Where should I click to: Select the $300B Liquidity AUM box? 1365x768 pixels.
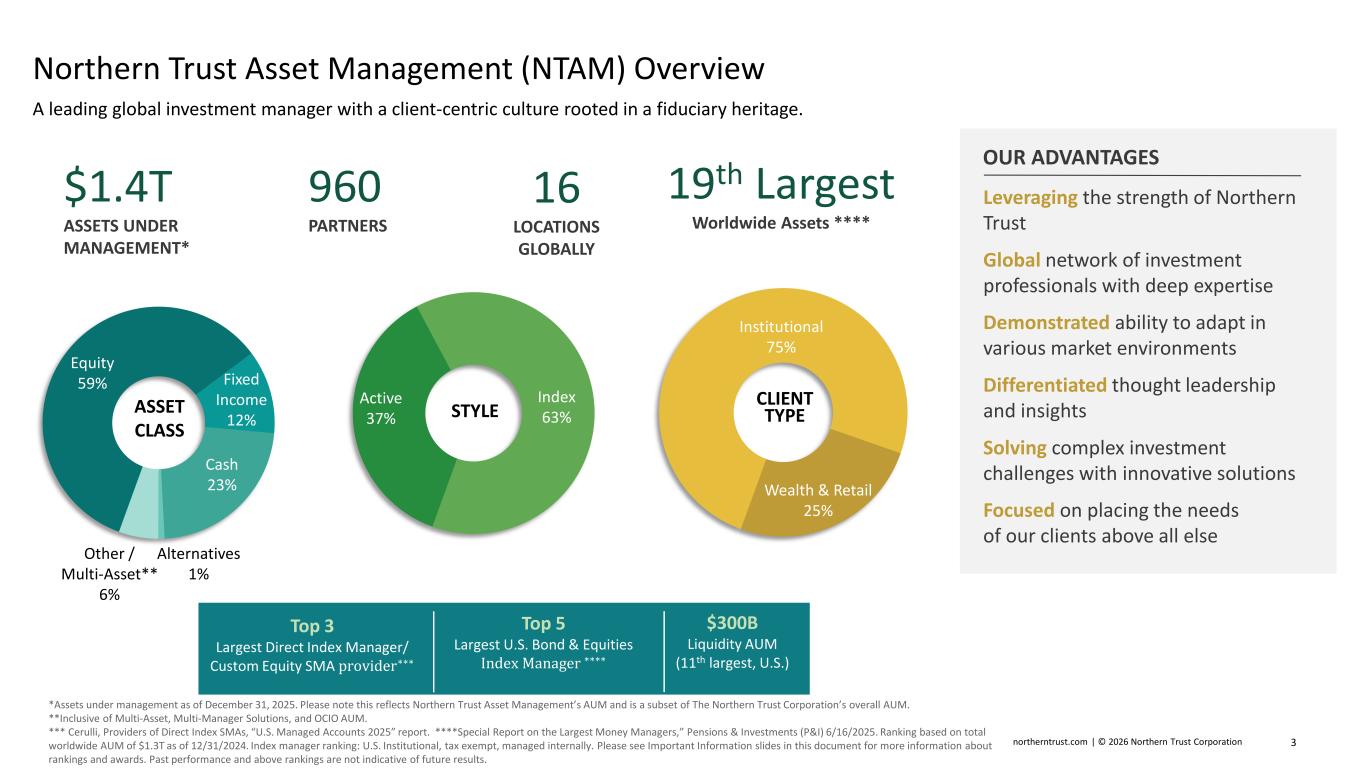(x=733, y=645)
